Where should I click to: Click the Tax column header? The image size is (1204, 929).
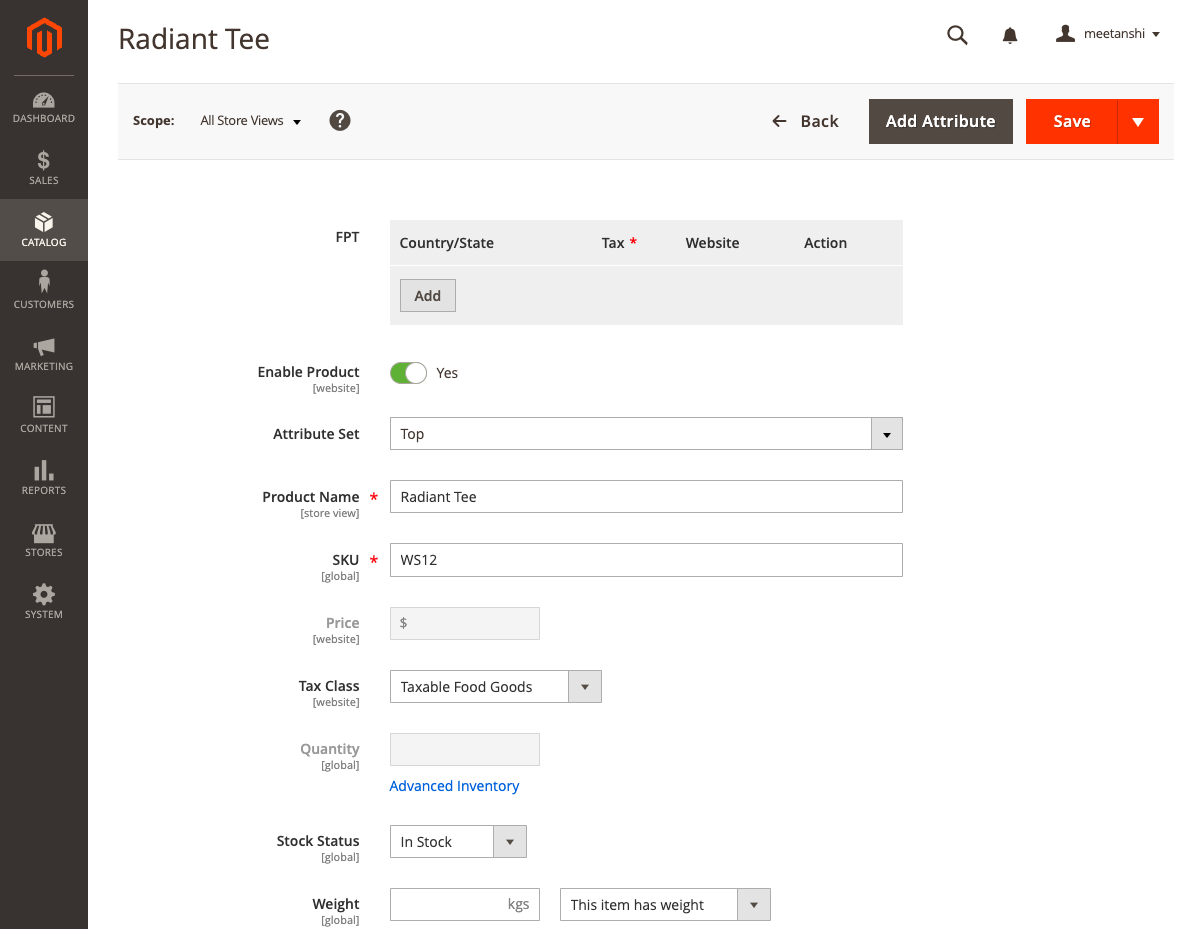[x=619, y=243]
